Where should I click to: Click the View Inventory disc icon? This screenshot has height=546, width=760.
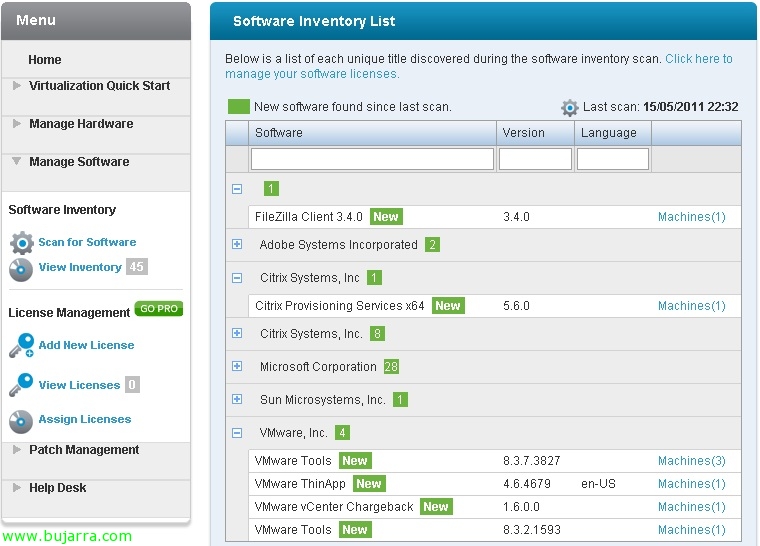pyautogui.click(x=21, y=269)
